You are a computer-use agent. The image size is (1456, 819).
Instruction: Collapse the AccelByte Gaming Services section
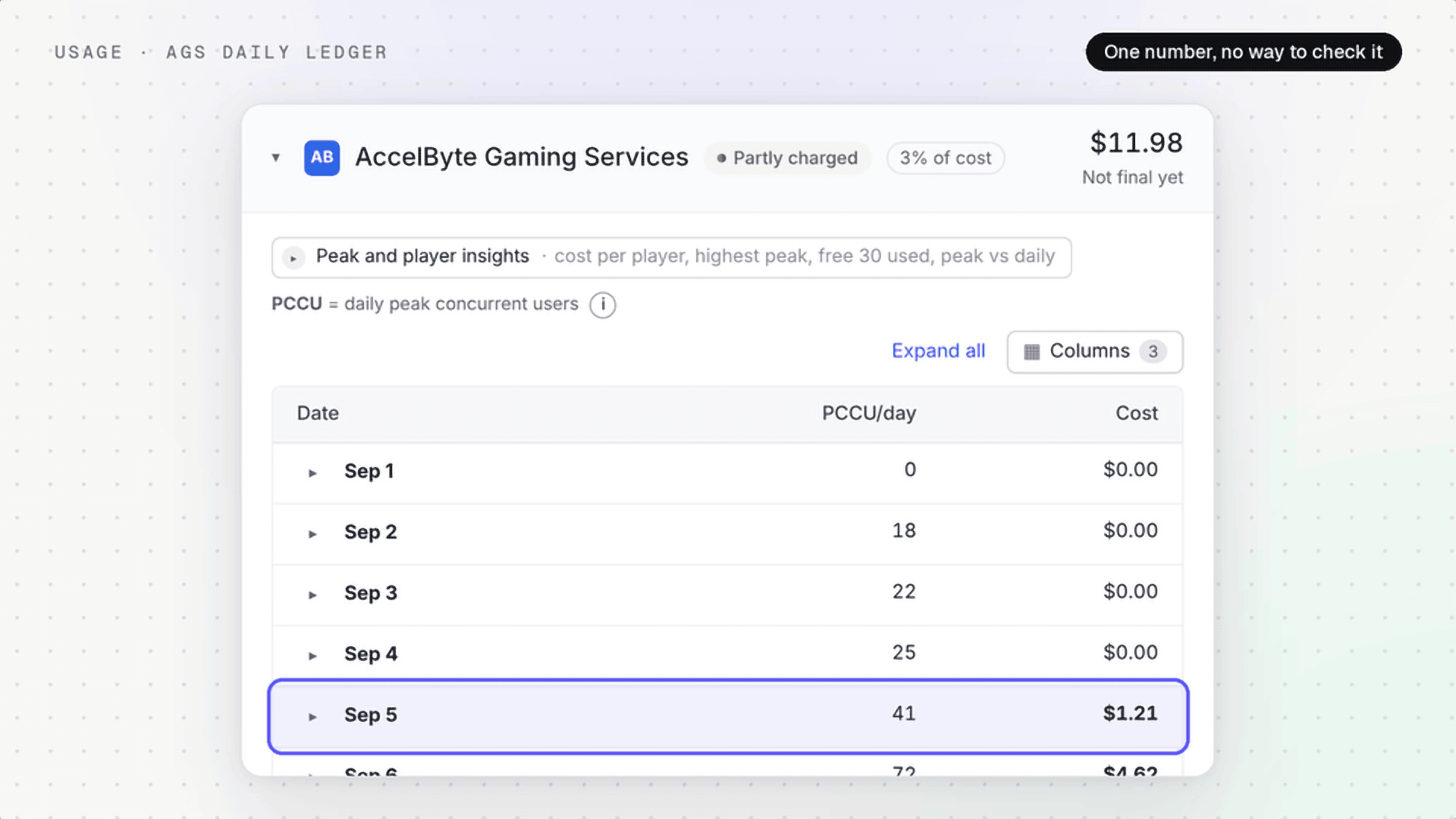(276, 158)
